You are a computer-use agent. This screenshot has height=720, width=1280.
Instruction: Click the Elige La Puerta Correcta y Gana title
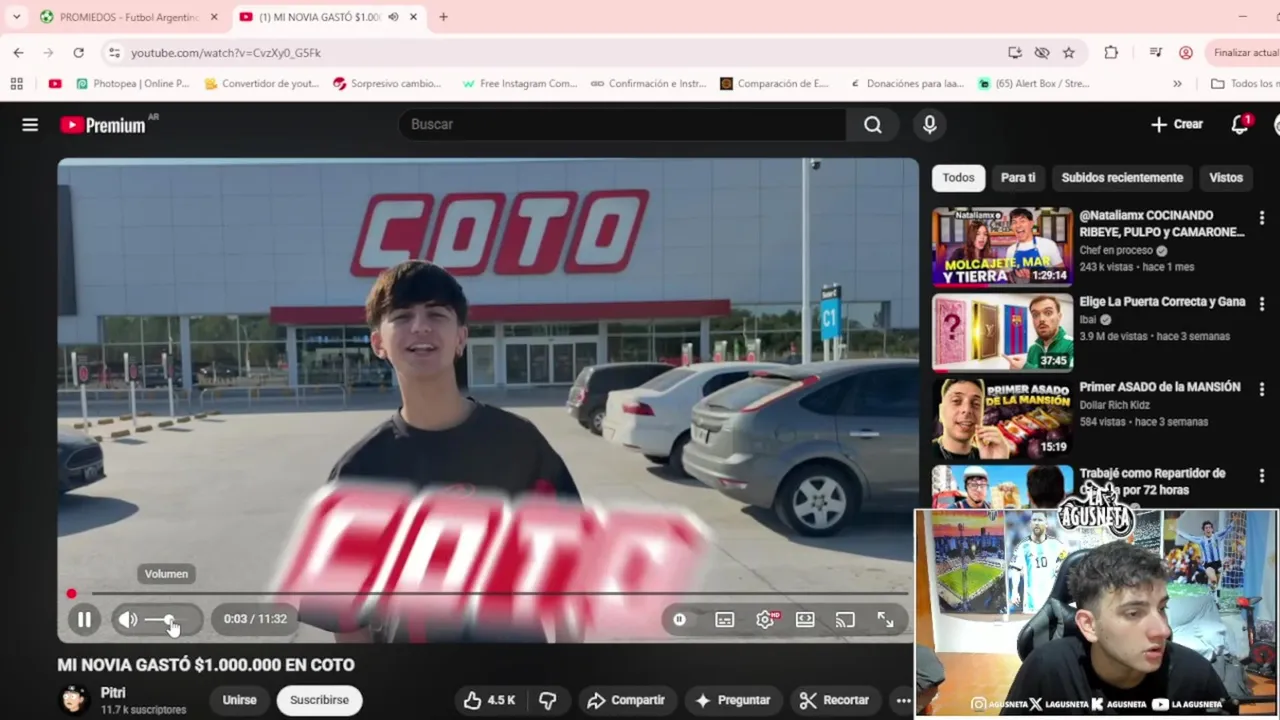pyautogui.click(x=1162, y=302)
